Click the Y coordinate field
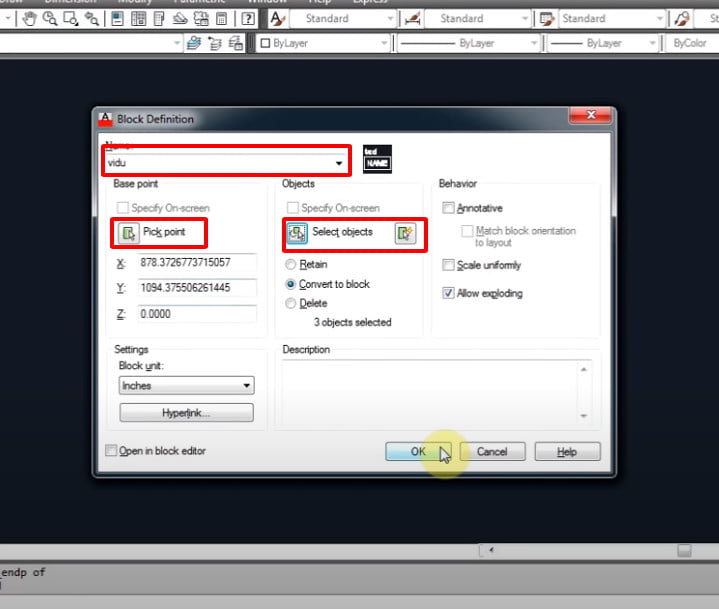Screen dimensions: 719x609 [197, 288]
